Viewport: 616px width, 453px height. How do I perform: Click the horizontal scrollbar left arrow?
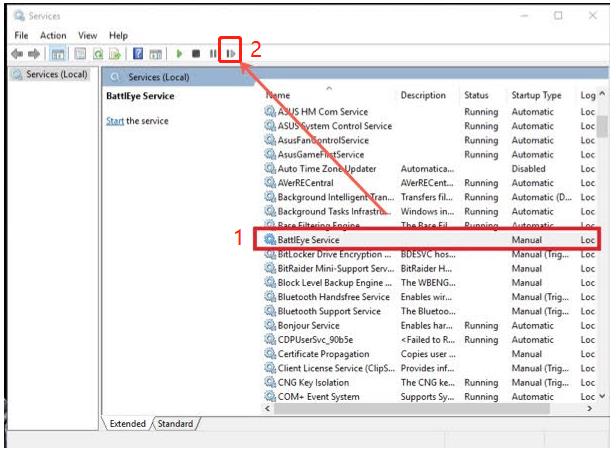[x=268, y=408]
